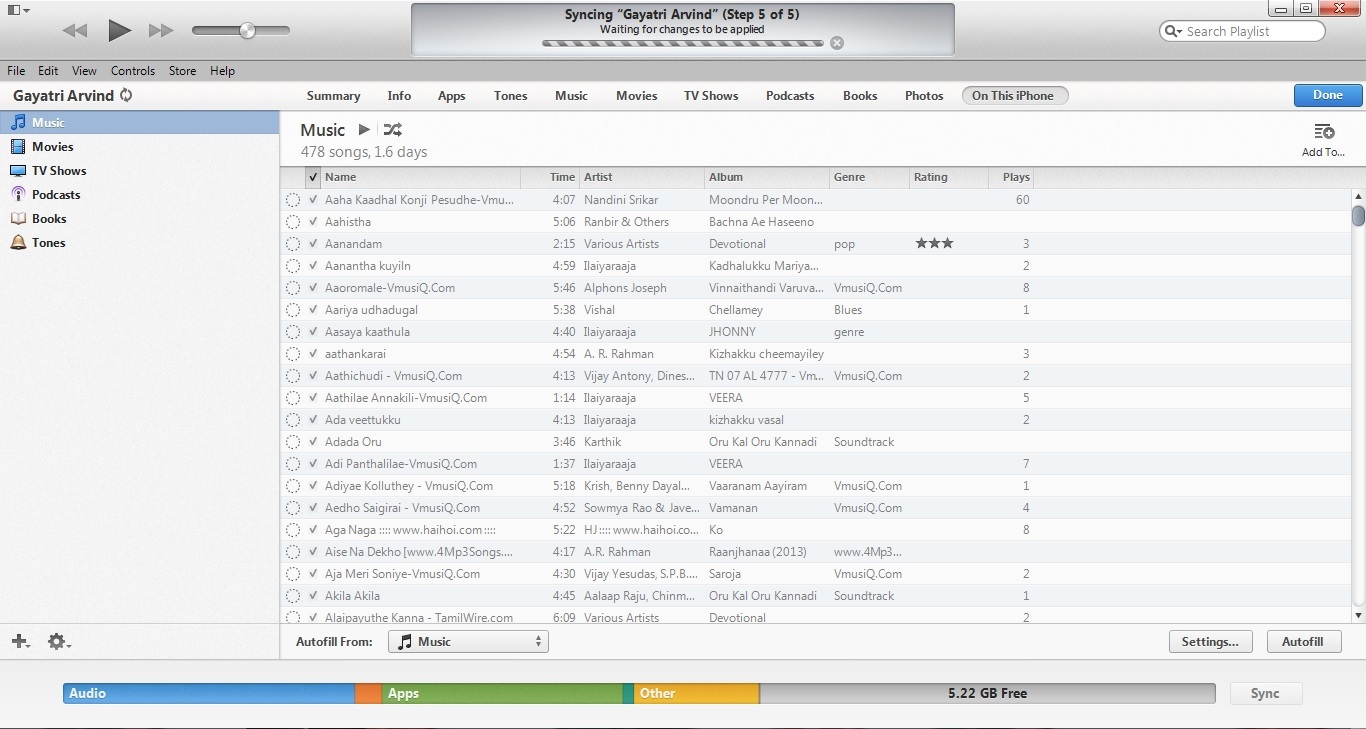This screenshot has height=729, width=1366.
Task: Switch to the Summary tab
Action: (x=334, y=96)
